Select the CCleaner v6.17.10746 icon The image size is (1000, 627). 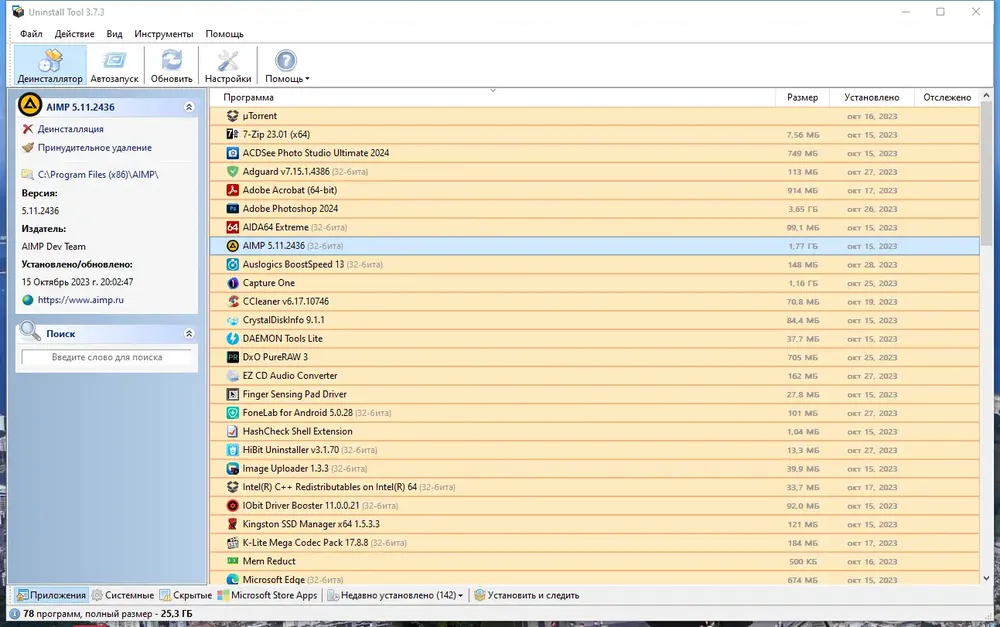(233, 301)
